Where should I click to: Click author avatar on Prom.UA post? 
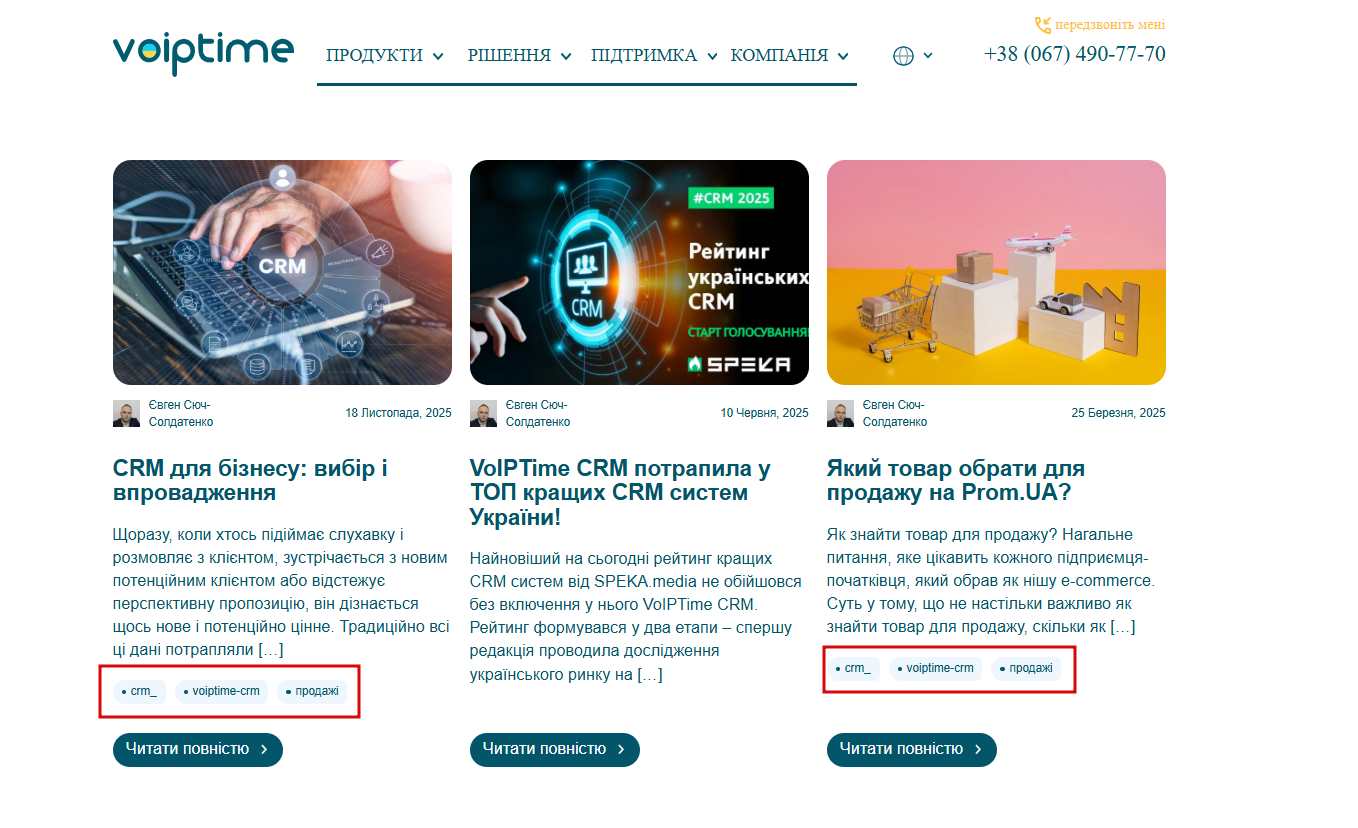tap(841, 414)
